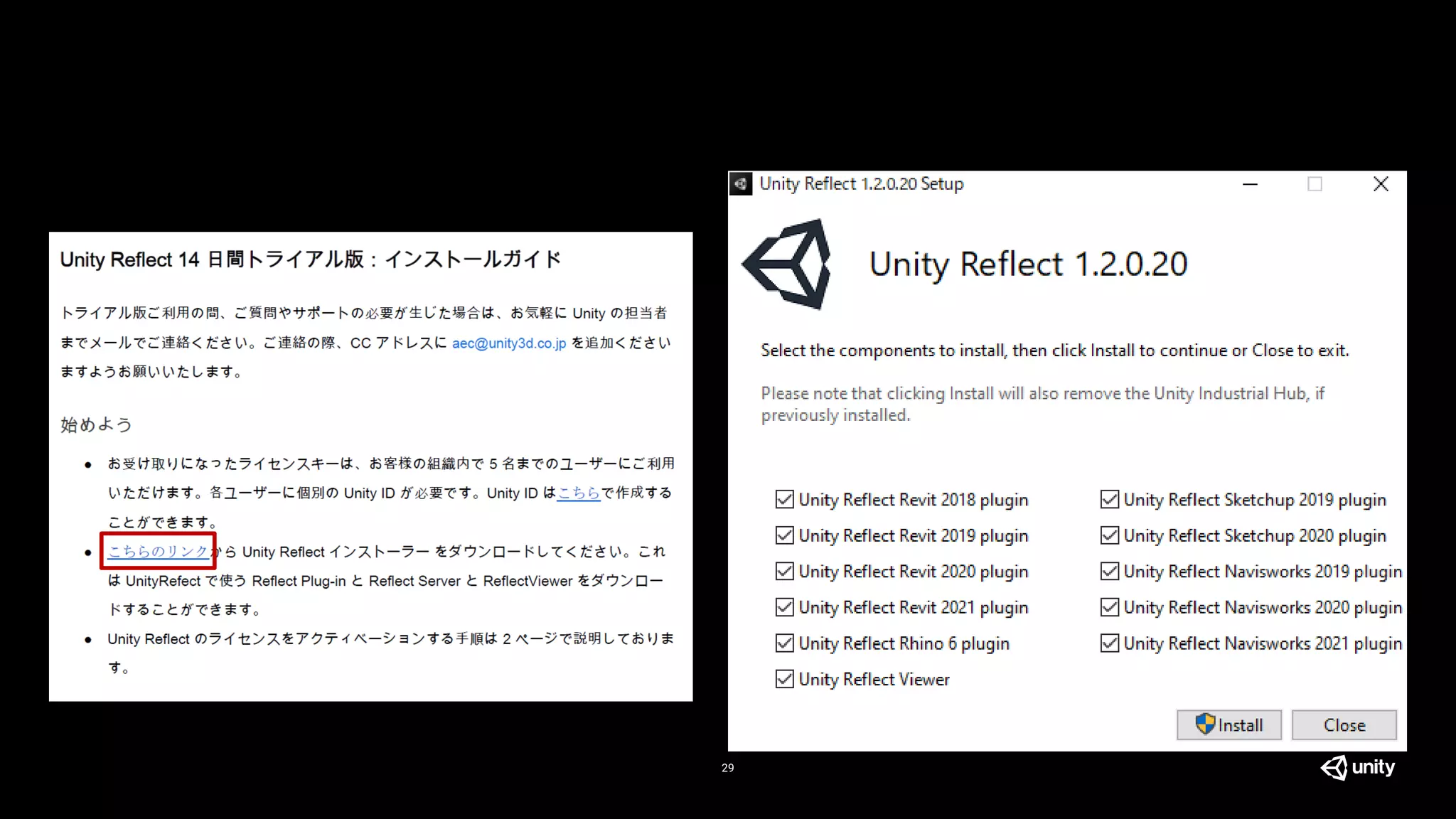Toggle Unity Reflect Sketchup 2019 plugin

click(1109, 500)
